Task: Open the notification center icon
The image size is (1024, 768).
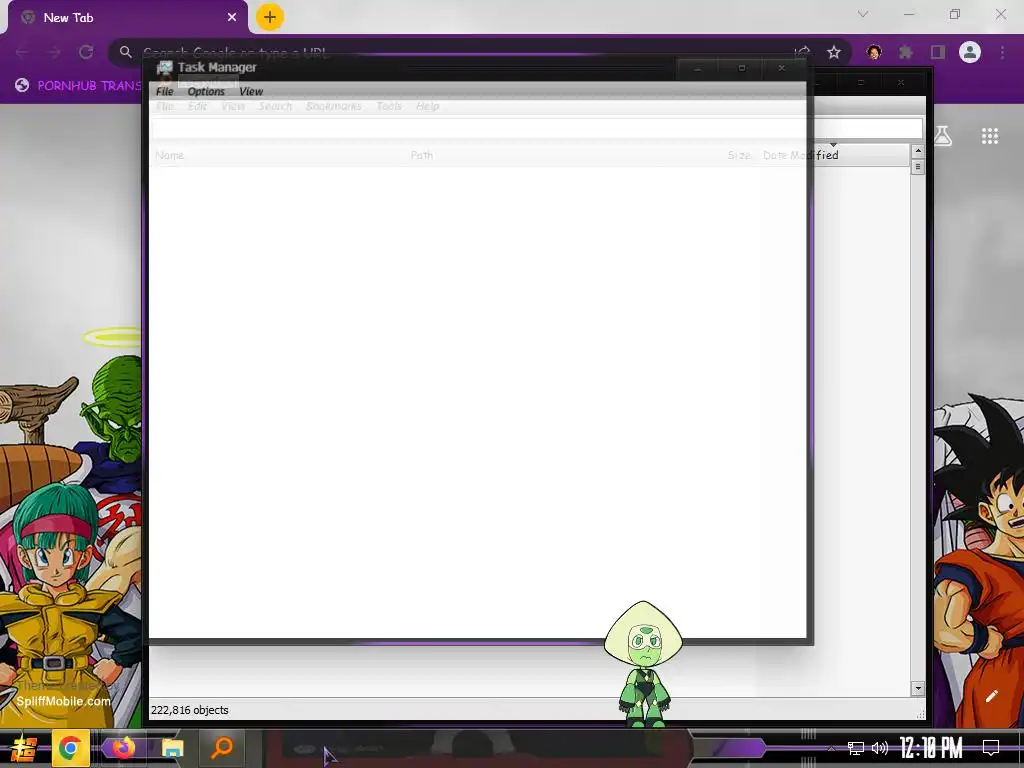Action: 991,748
